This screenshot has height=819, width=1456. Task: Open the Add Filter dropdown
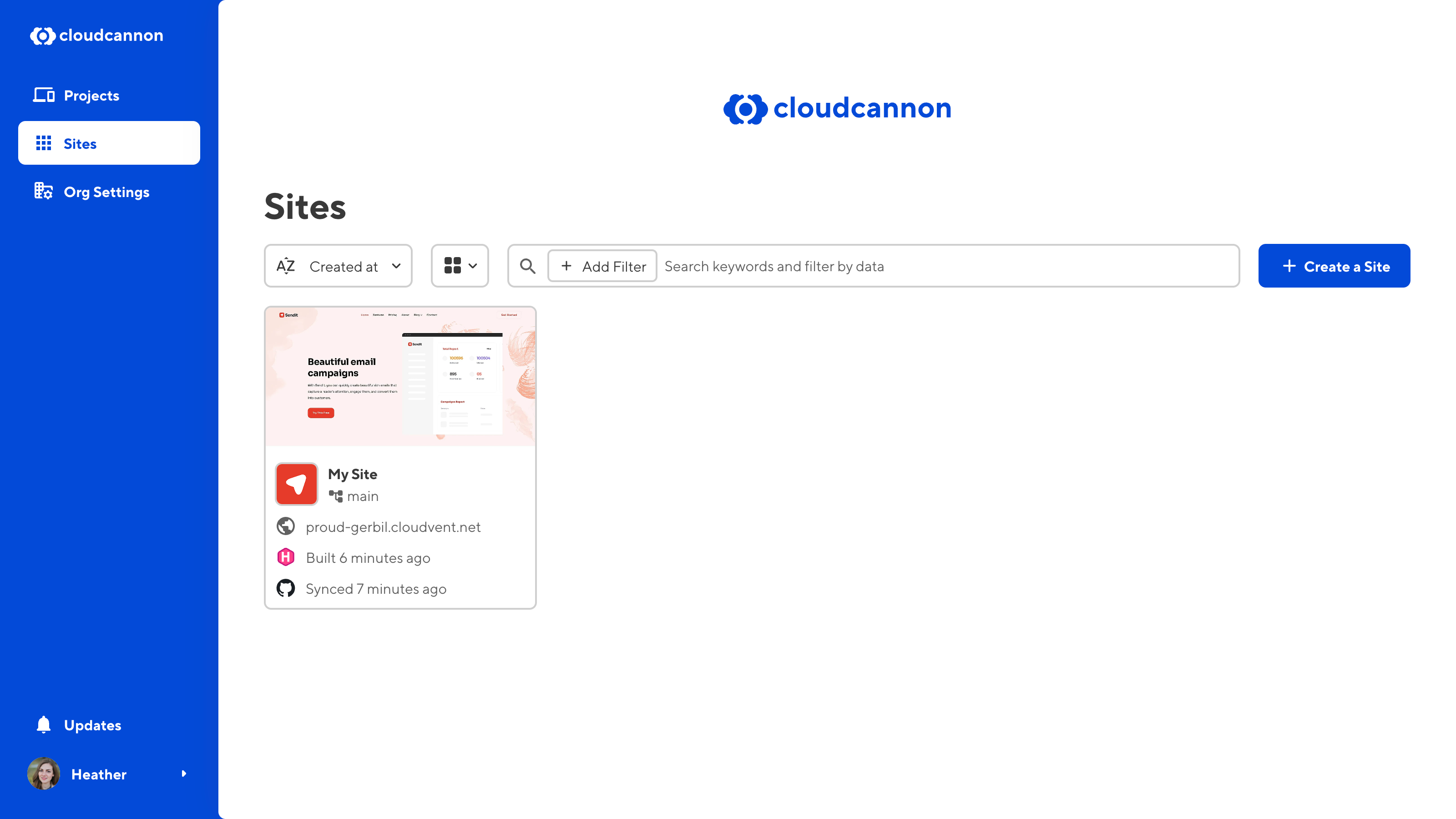coord(601,266)
